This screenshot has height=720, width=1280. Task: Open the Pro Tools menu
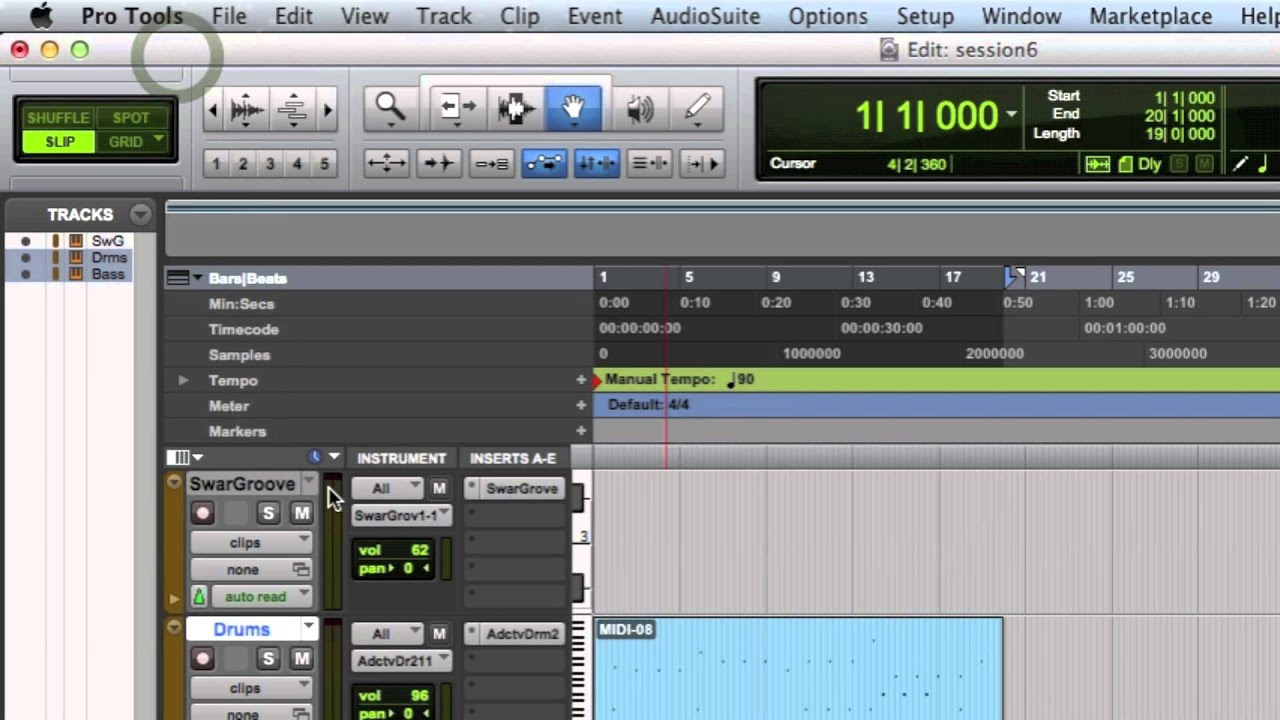(132, 16)
